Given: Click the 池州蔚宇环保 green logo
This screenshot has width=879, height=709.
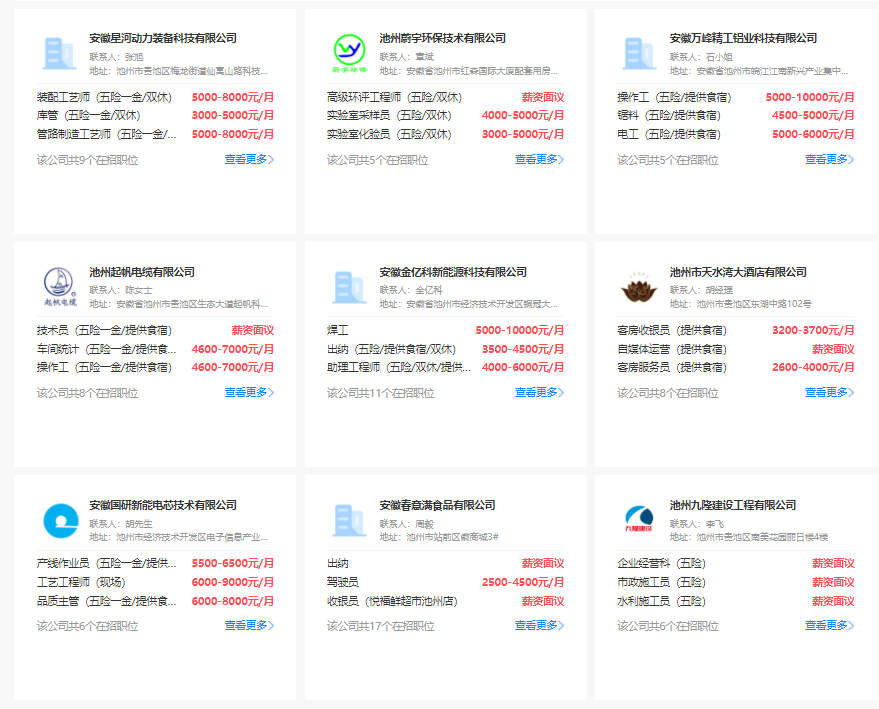Looking at the screenshot, I should pos(350,53).
